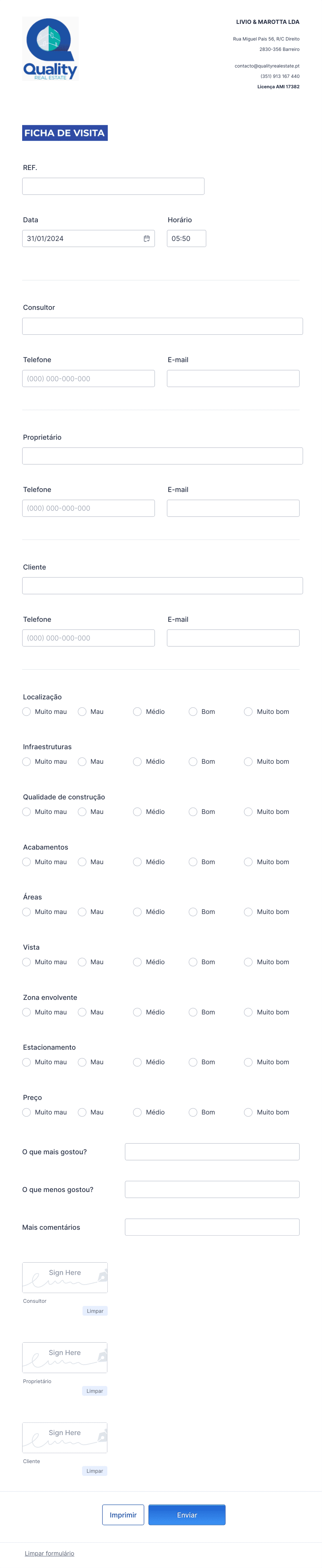Viewport: 322px width, 1568px height.
Task: Click Limpar formulário link
Action: pyautogui.click(x=49, y=1553)
